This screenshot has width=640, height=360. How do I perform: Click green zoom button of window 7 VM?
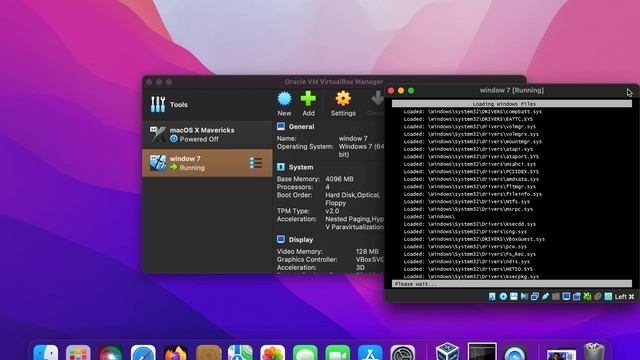[x=411, y=91]
